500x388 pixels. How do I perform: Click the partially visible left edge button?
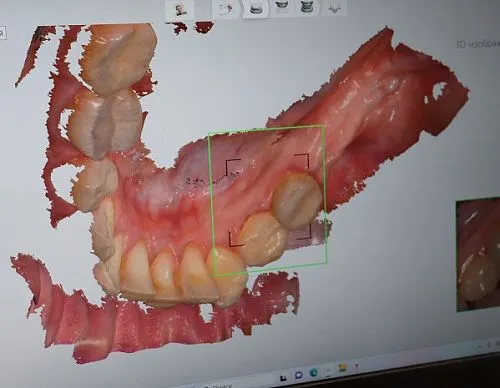coord(3,33)
